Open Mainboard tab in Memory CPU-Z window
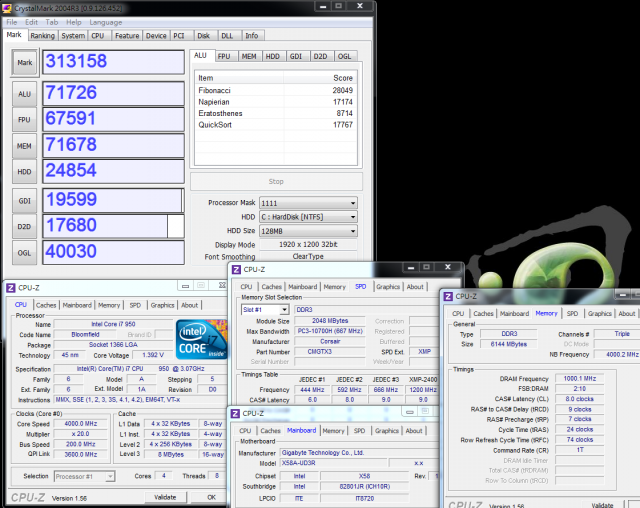Image resolution: width=640 pixels, height=508 pixels. point(514,314)
